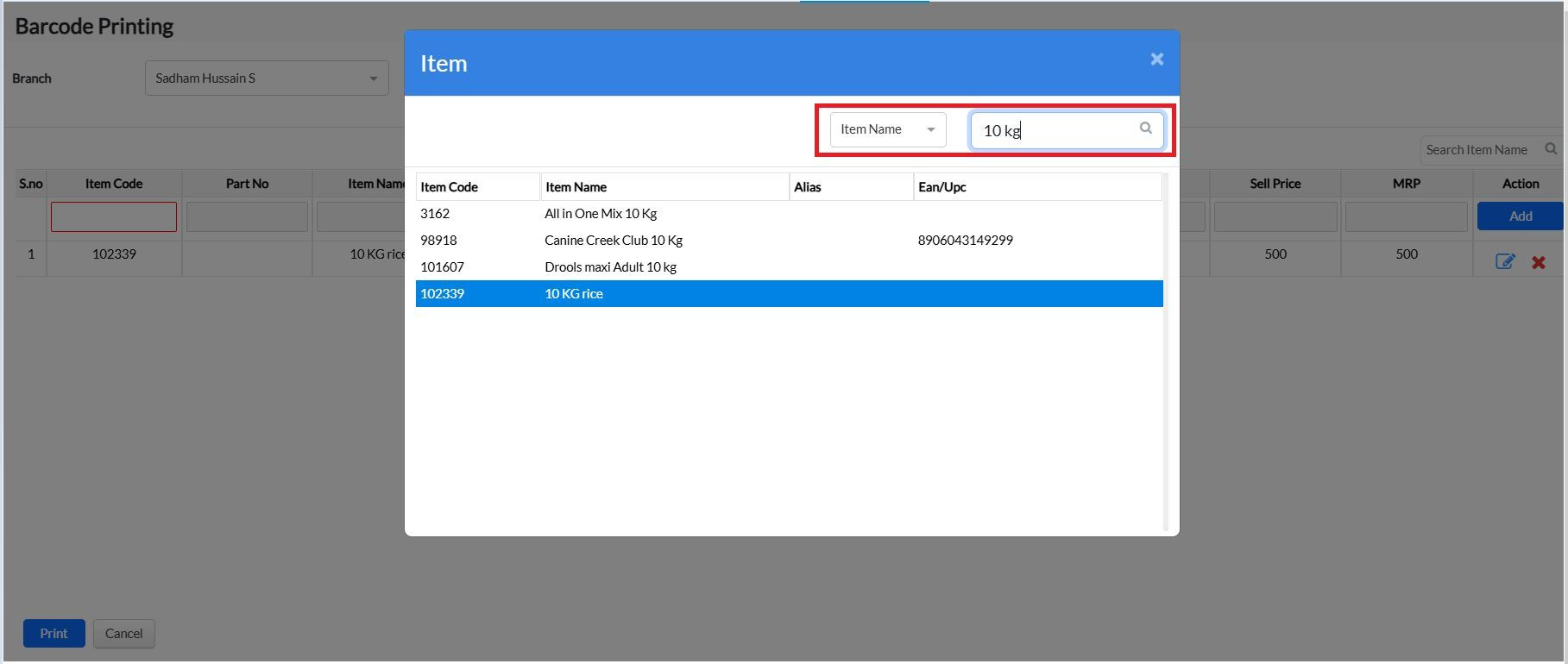Focus the search field containing 10 kg
Screen dimensions: 1568x664
[1057, 131]
